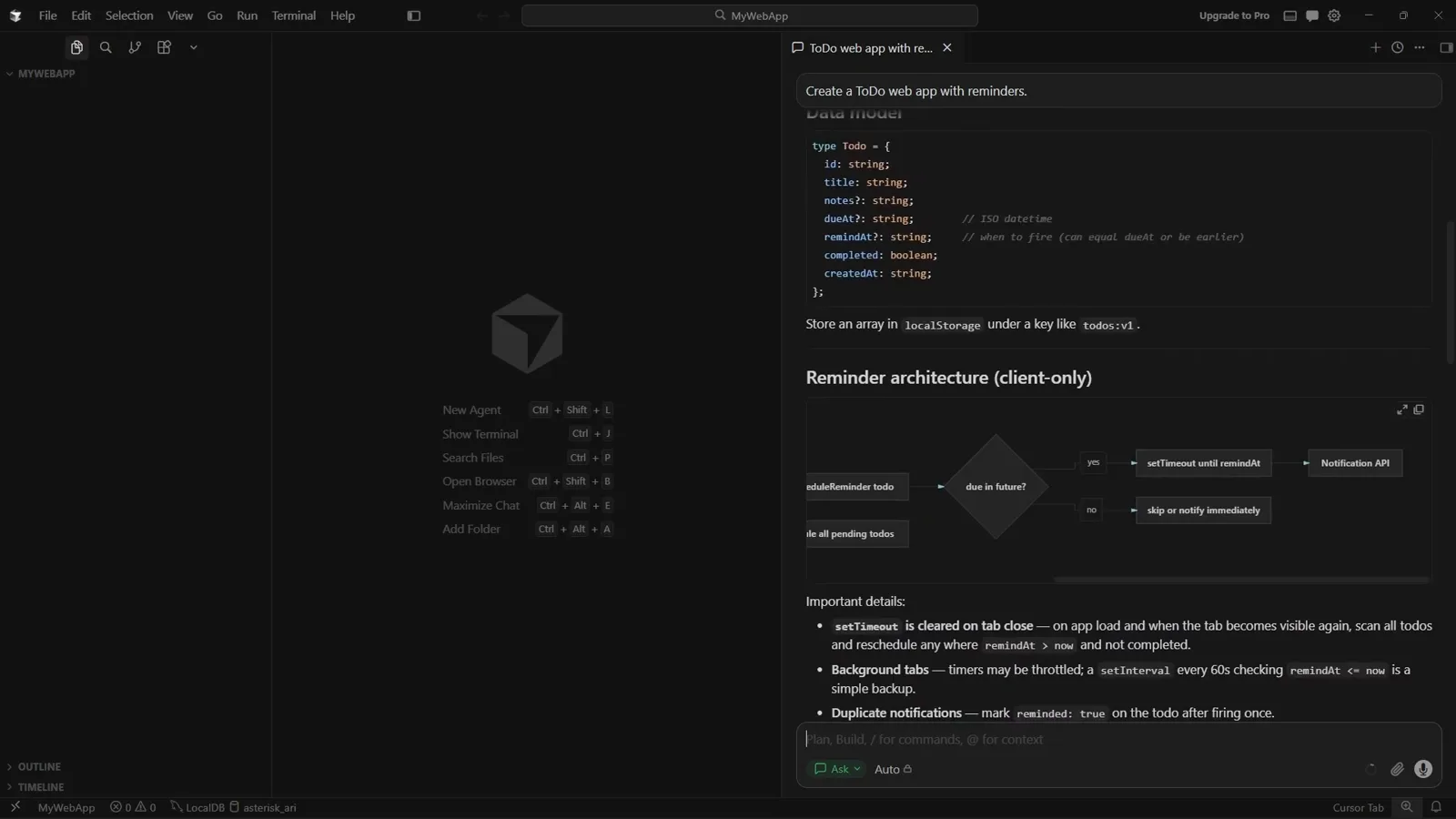Navigate back with the arrow

[x=481, y=15]
